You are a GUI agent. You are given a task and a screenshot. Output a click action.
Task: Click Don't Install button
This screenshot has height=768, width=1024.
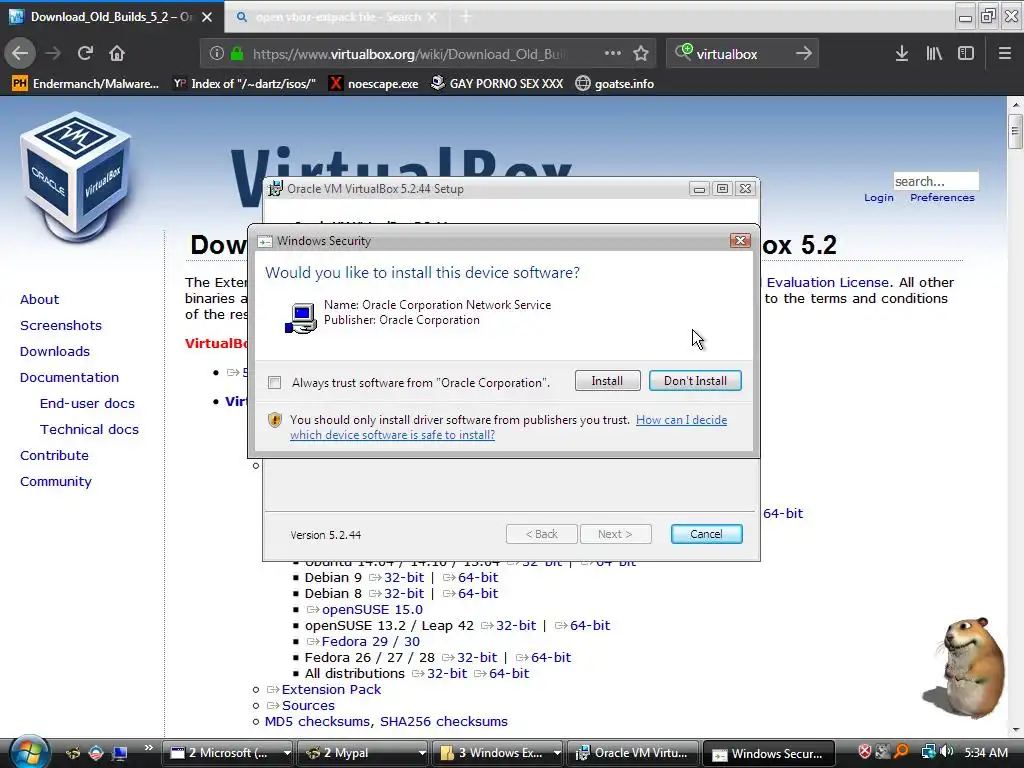(x=695, y=381)
